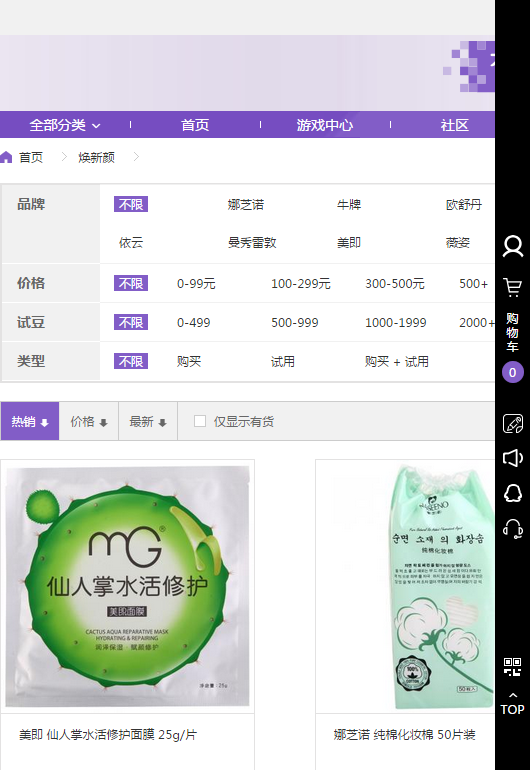Click the TOP back-to-top button
The image size is (530, 770).
pos(512,704)
